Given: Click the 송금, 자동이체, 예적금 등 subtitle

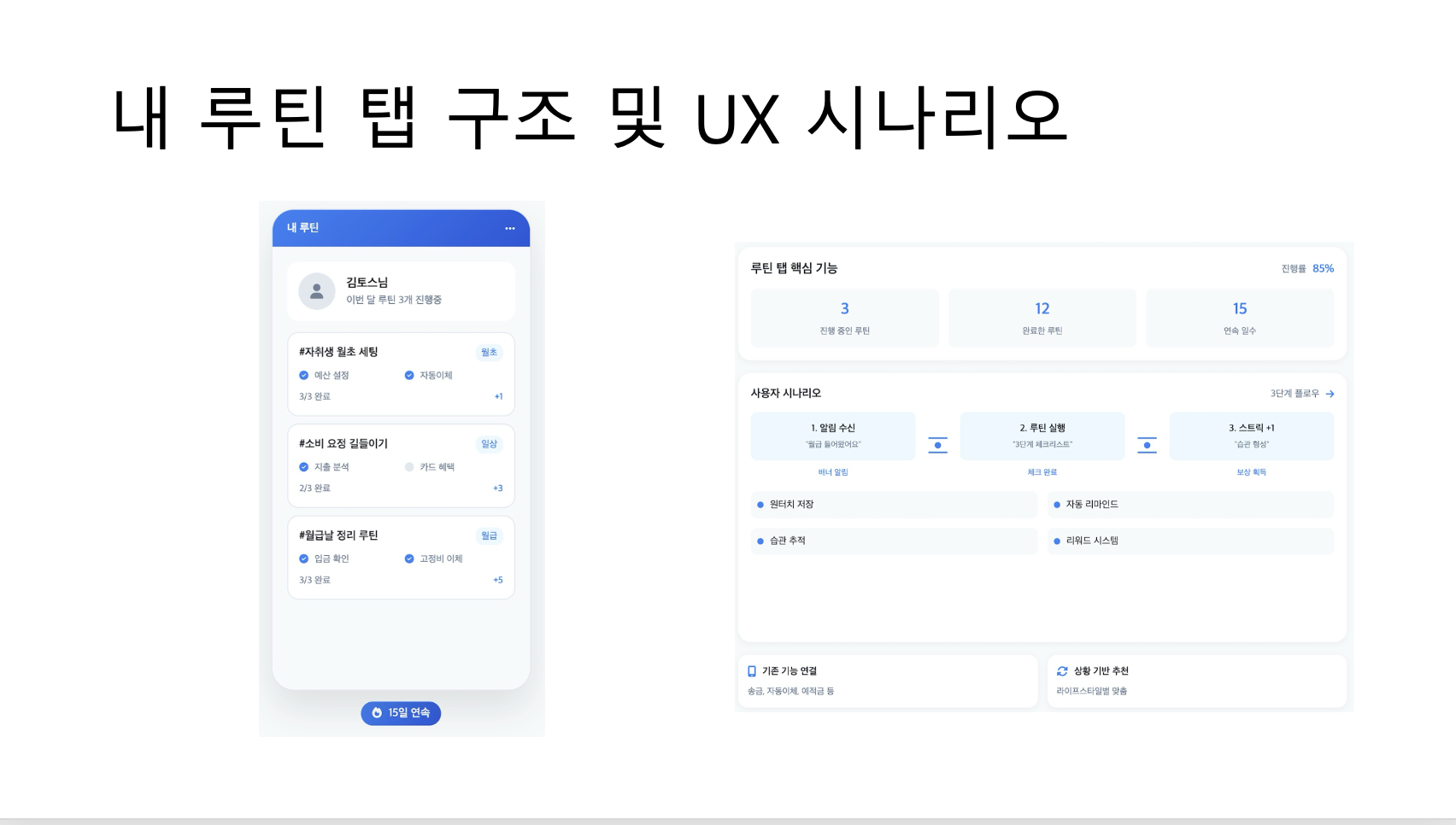Looking at the screenshot, I should pyautogui.click(x=790, y=691).
